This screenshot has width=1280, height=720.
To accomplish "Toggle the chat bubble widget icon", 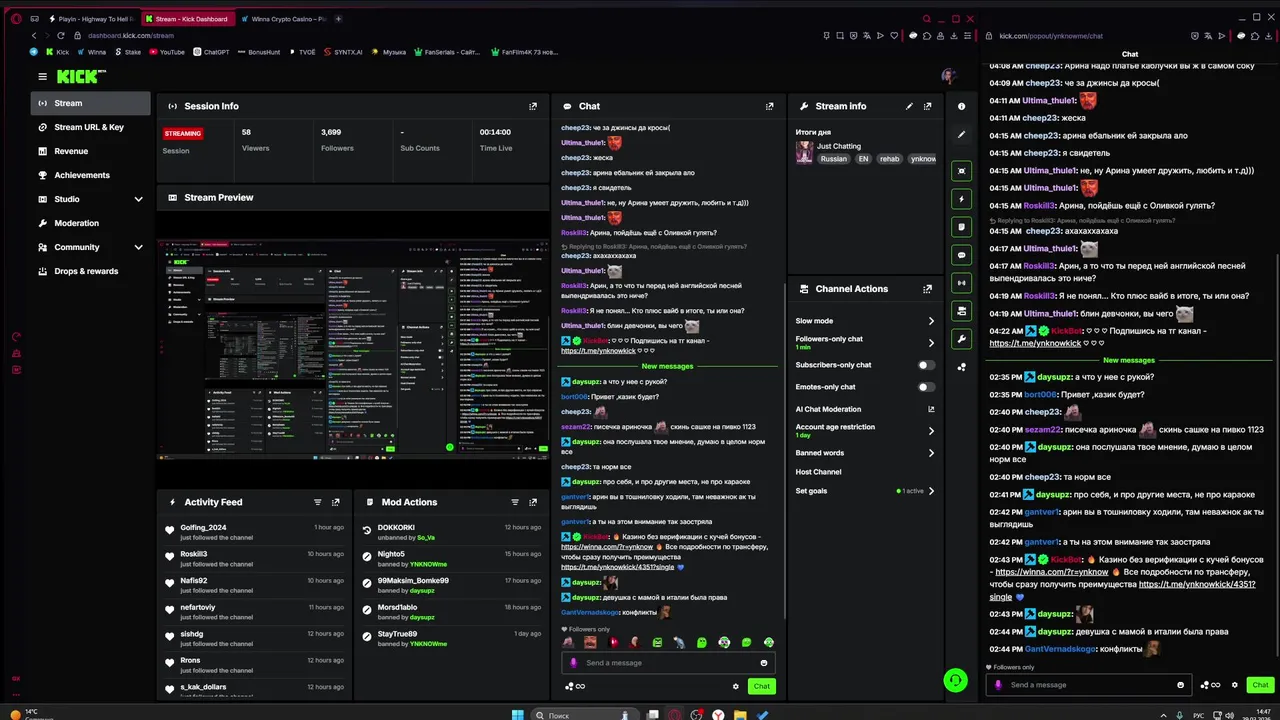I will point(962,255).
